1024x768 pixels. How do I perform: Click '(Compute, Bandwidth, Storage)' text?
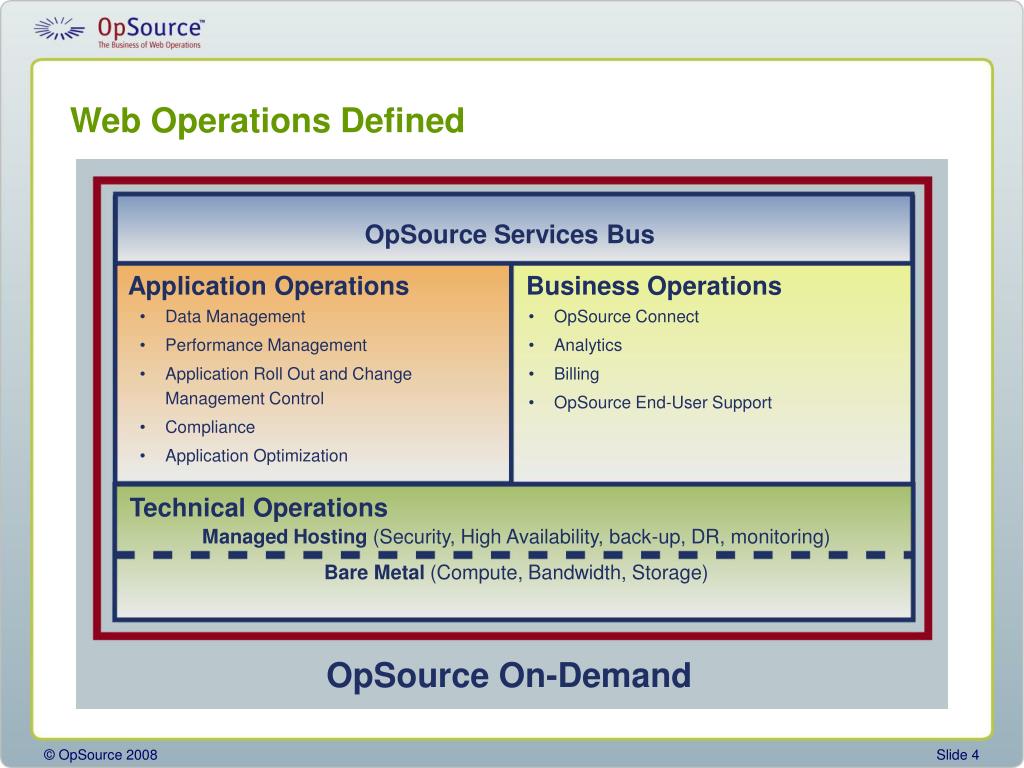pyautogui.click(x=569, y=573)
